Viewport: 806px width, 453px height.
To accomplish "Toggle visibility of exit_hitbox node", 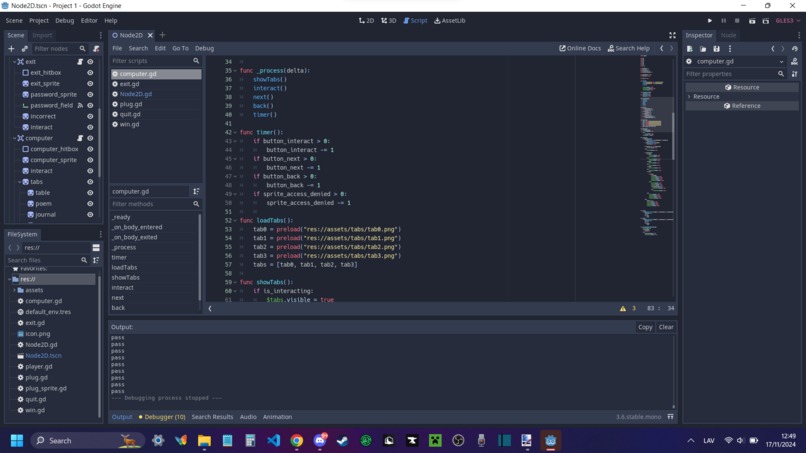I will pyautogui.click(x=90, y=73).
